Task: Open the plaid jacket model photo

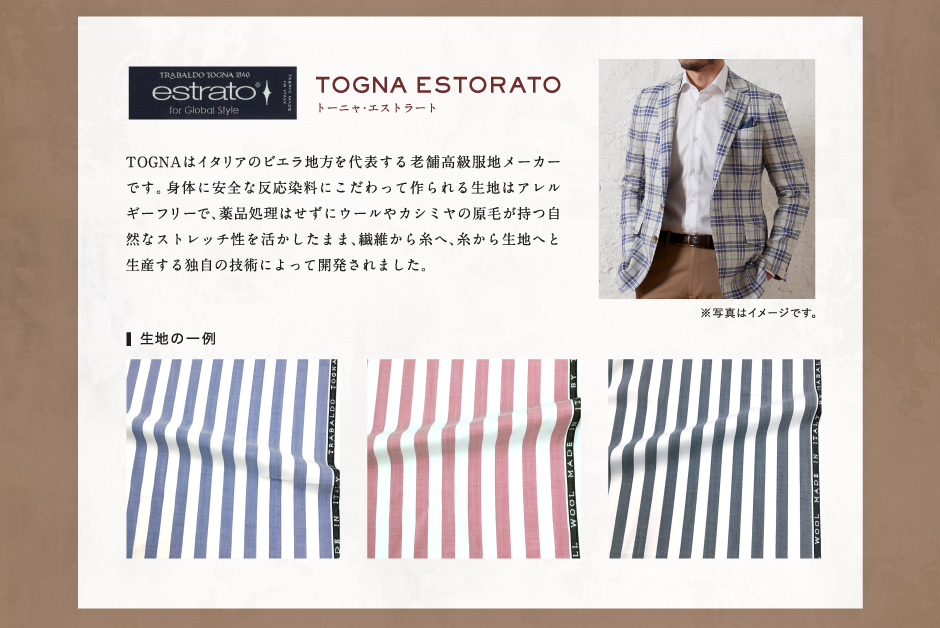Action: tap(706, 179)
